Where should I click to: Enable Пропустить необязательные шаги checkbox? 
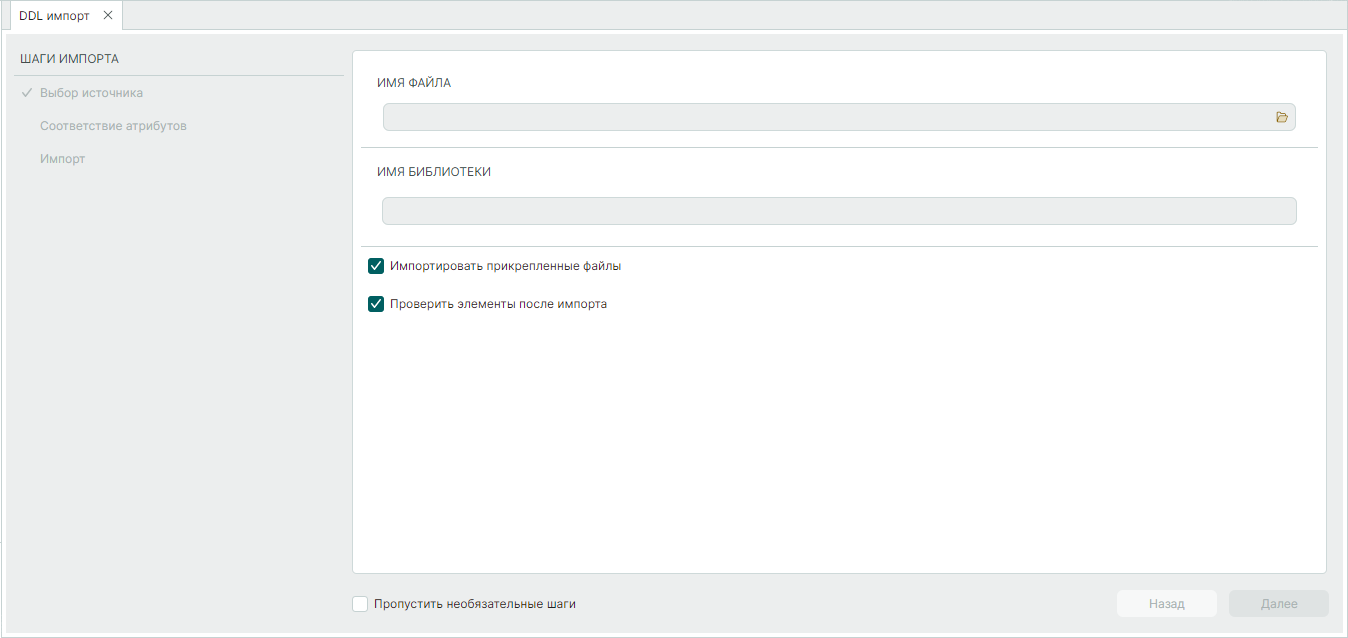[360, 604]
